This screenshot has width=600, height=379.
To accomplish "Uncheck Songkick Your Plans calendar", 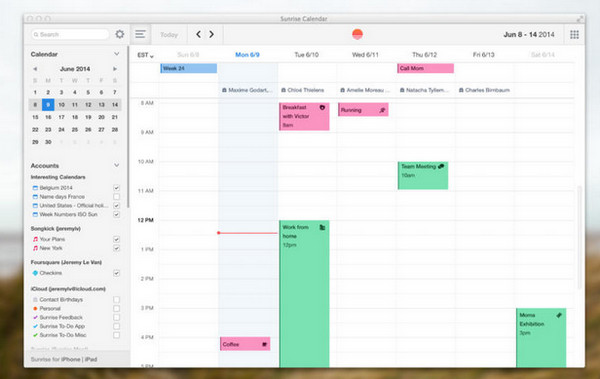I will (x=117, y=239).
